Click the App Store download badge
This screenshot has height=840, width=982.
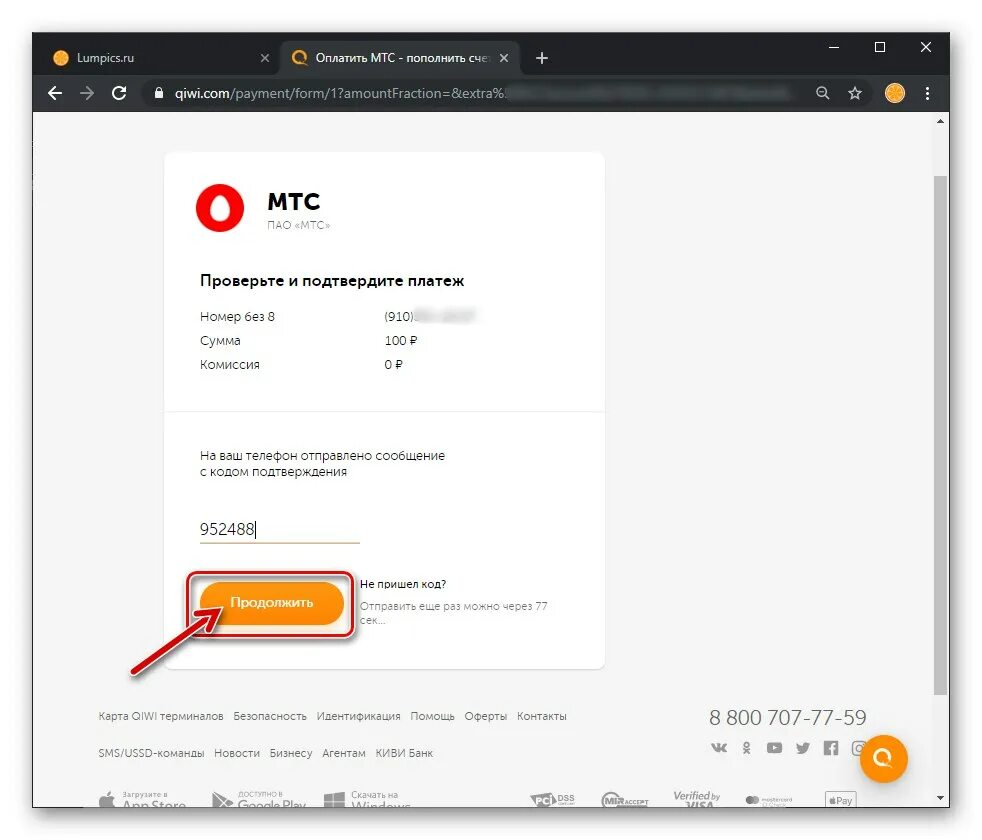(142, 799)
